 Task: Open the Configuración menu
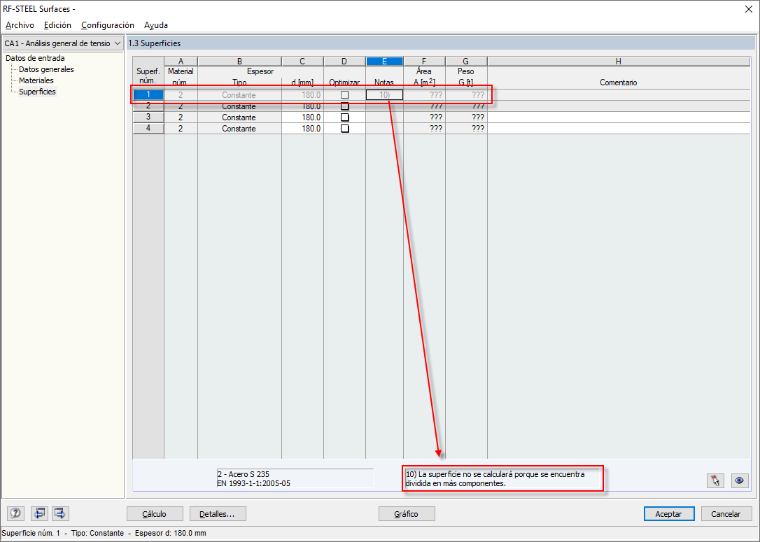(108, 25)
